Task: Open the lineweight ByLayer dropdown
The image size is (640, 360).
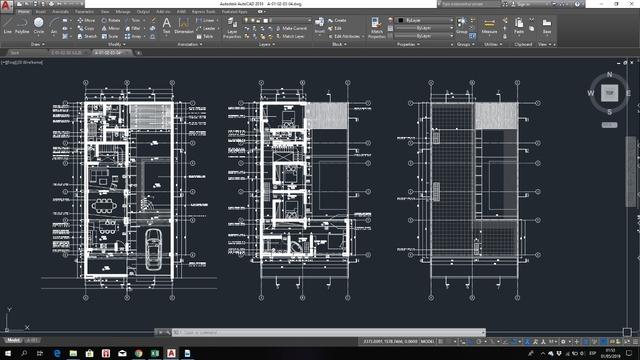Action: pos(424,28)
